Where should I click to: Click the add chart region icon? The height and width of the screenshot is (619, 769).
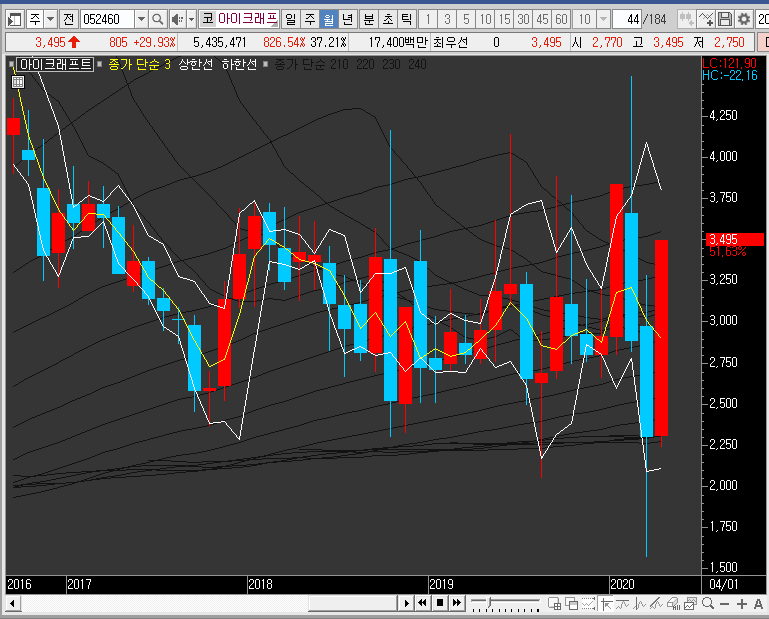[x=554, y=604]
